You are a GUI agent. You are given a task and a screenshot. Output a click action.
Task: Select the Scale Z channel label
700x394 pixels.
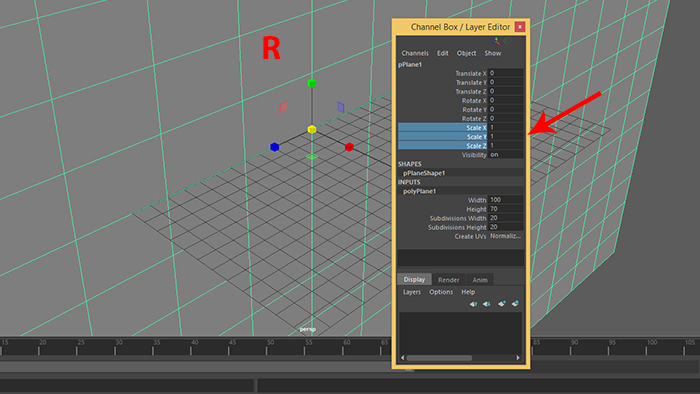coord(476,146)
